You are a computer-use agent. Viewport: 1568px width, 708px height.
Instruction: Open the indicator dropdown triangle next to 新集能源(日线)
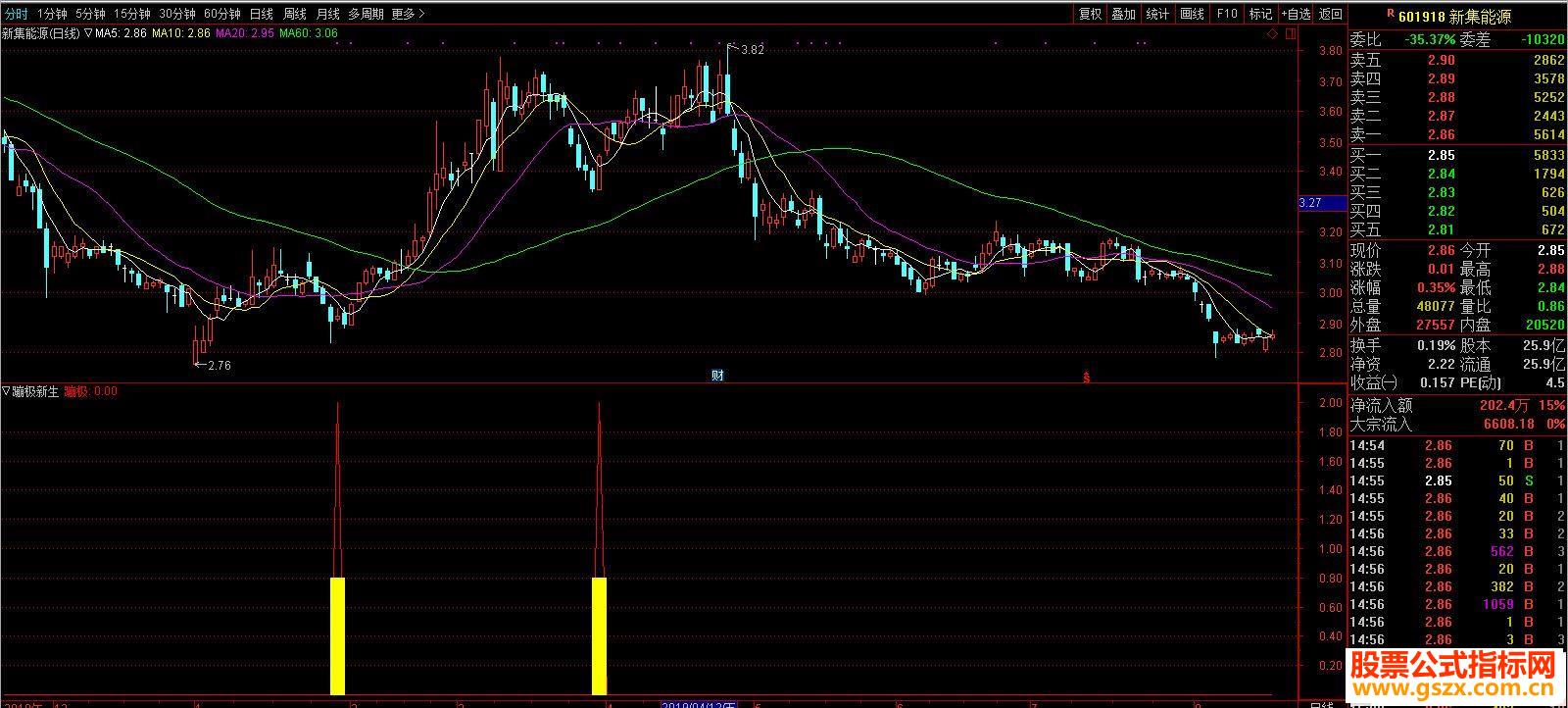(88, 33)
